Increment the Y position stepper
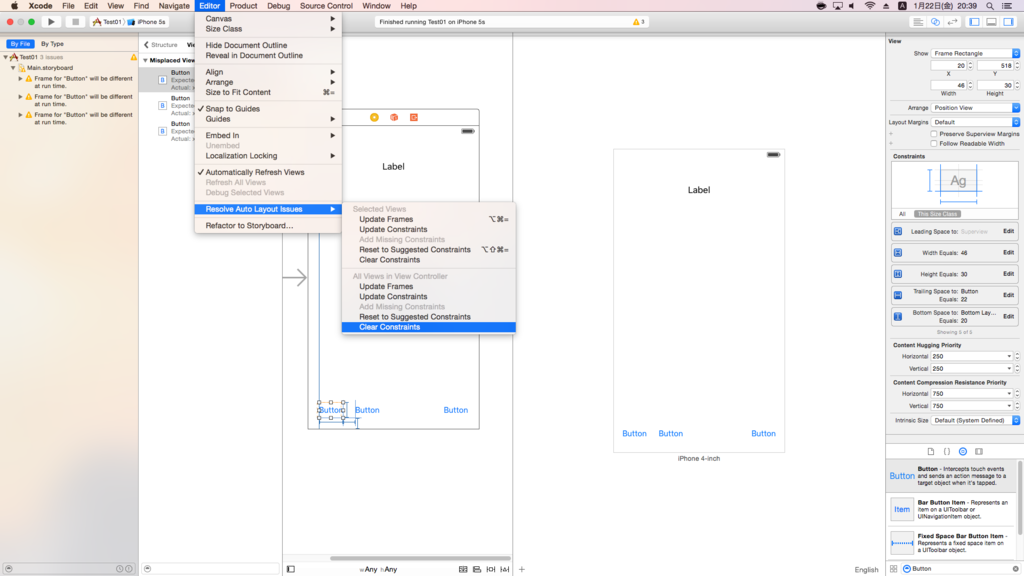Viewport: 1024px width, 576px height. pos(1017,64)
